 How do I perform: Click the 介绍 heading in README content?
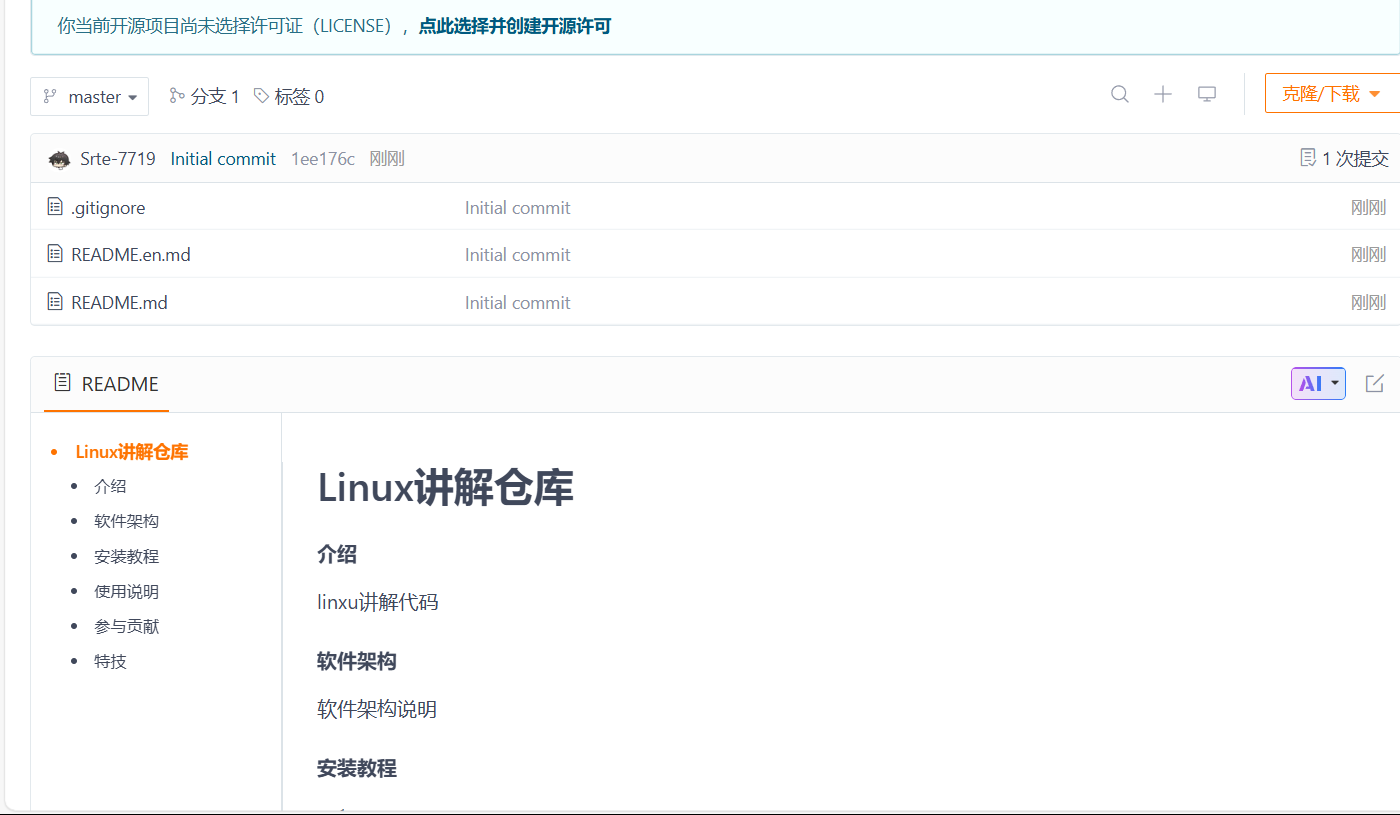pyautogui.click(x=337, y=555)
